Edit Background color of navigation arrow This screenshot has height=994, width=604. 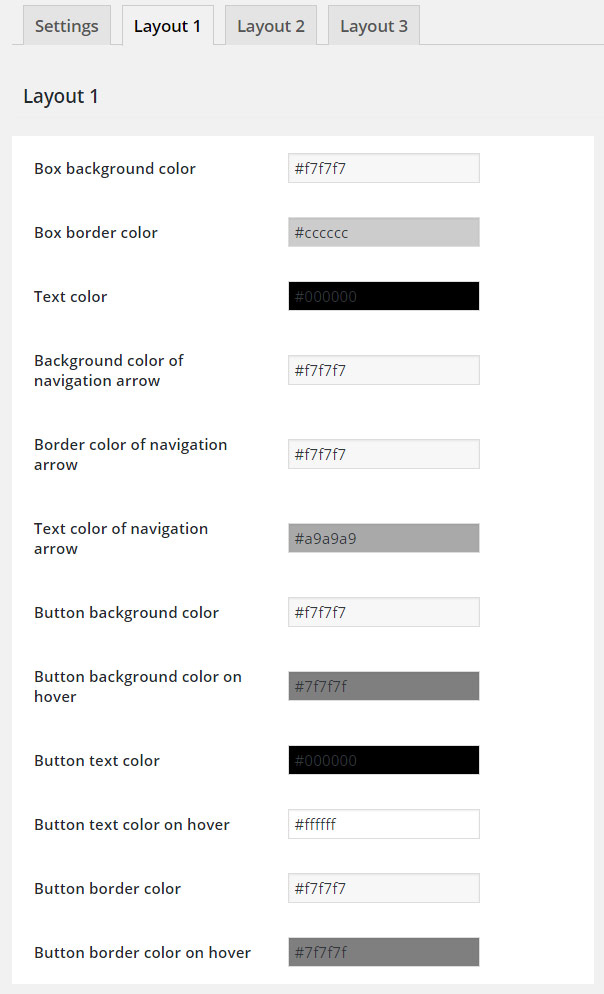point(384,370)
